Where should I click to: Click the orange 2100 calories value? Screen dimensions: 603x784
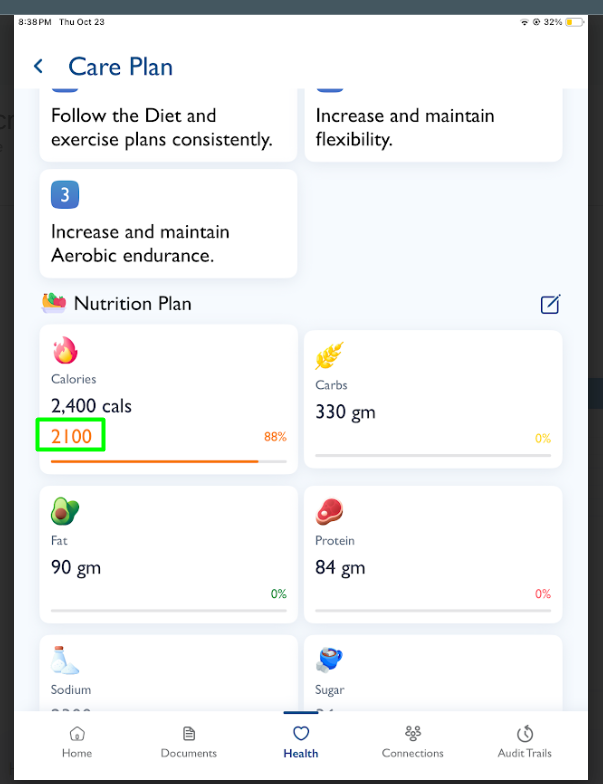coord(71,436)
